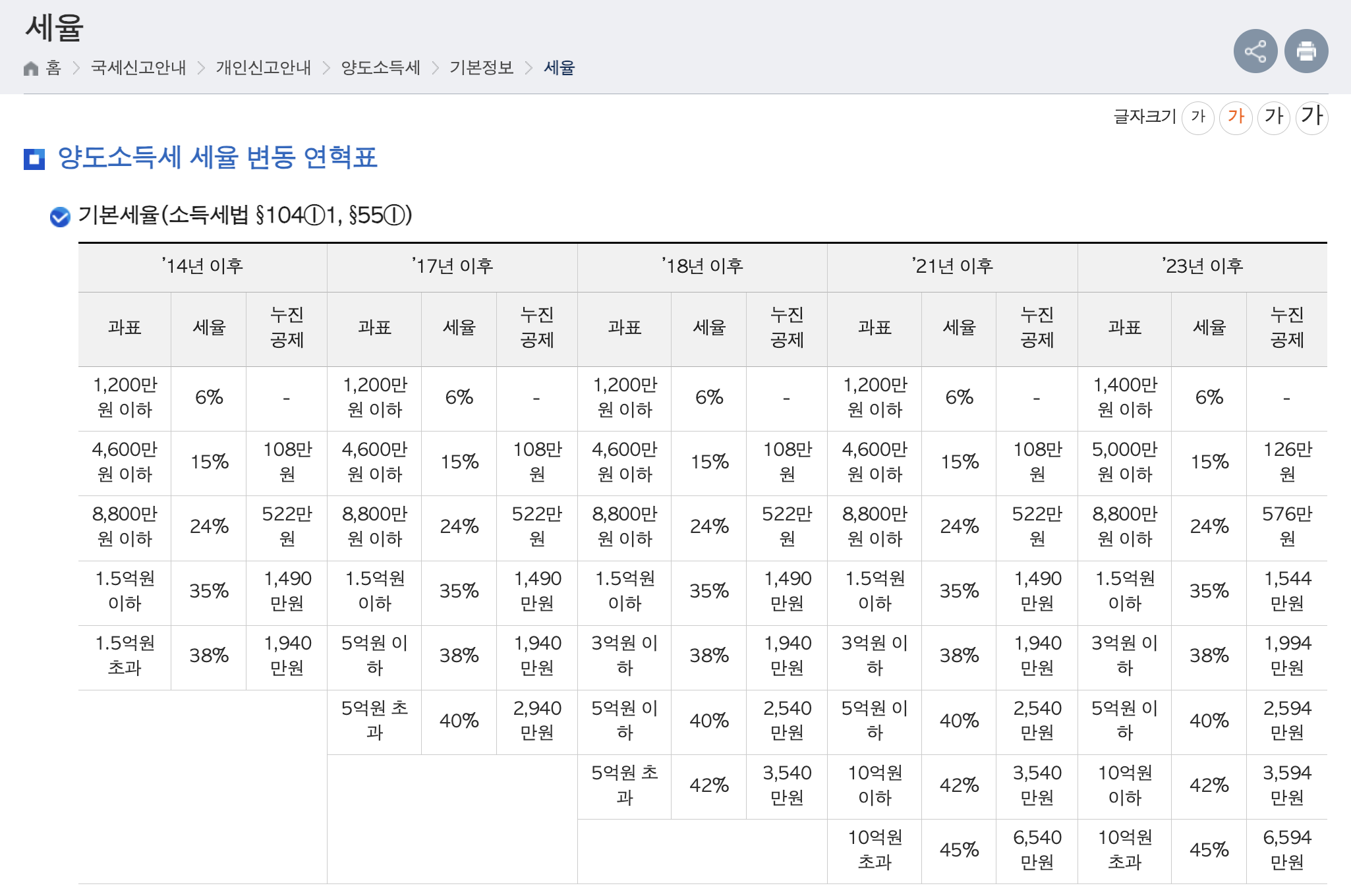
Task: Click the '14년 이후 column header
Action: point(202,266)
